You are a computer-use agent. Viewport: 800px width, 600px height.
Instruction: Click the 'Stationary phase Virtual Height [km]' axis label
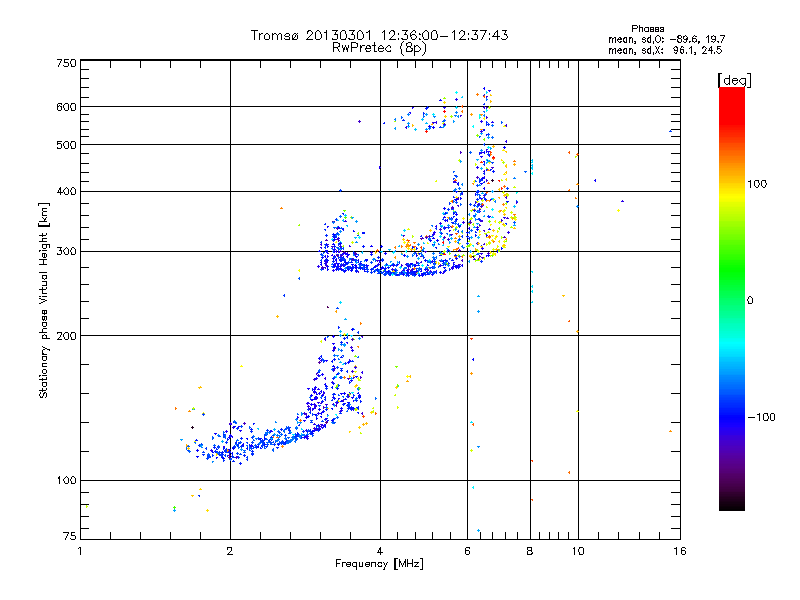[44, 301]
